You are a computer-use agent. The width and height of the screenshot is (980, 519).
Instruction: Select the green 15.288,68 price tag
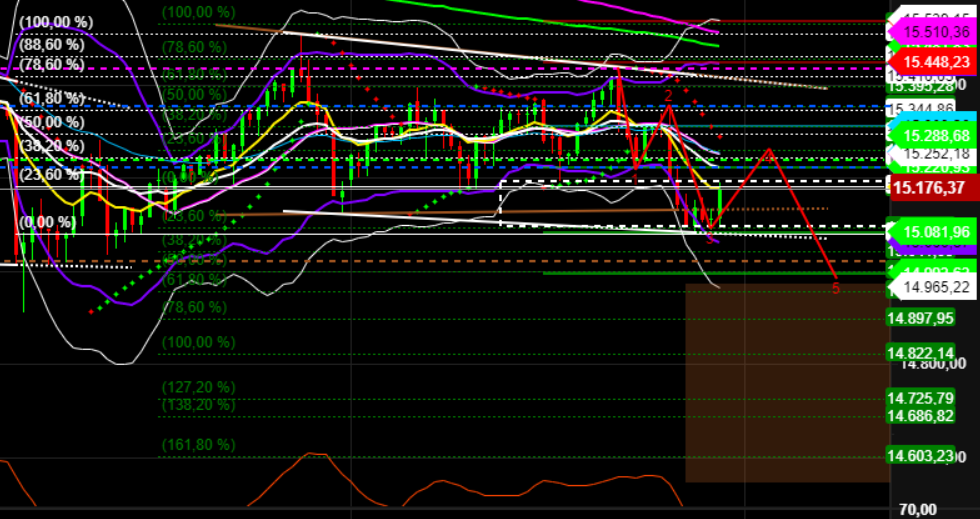pos(930,135)
